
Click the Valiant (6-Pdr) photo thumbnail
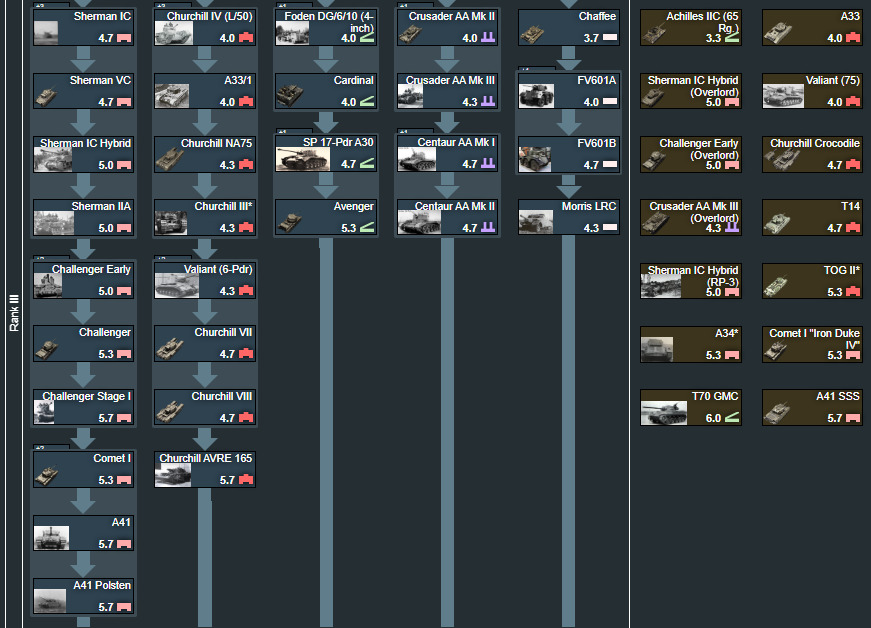(x=174, y=285)
